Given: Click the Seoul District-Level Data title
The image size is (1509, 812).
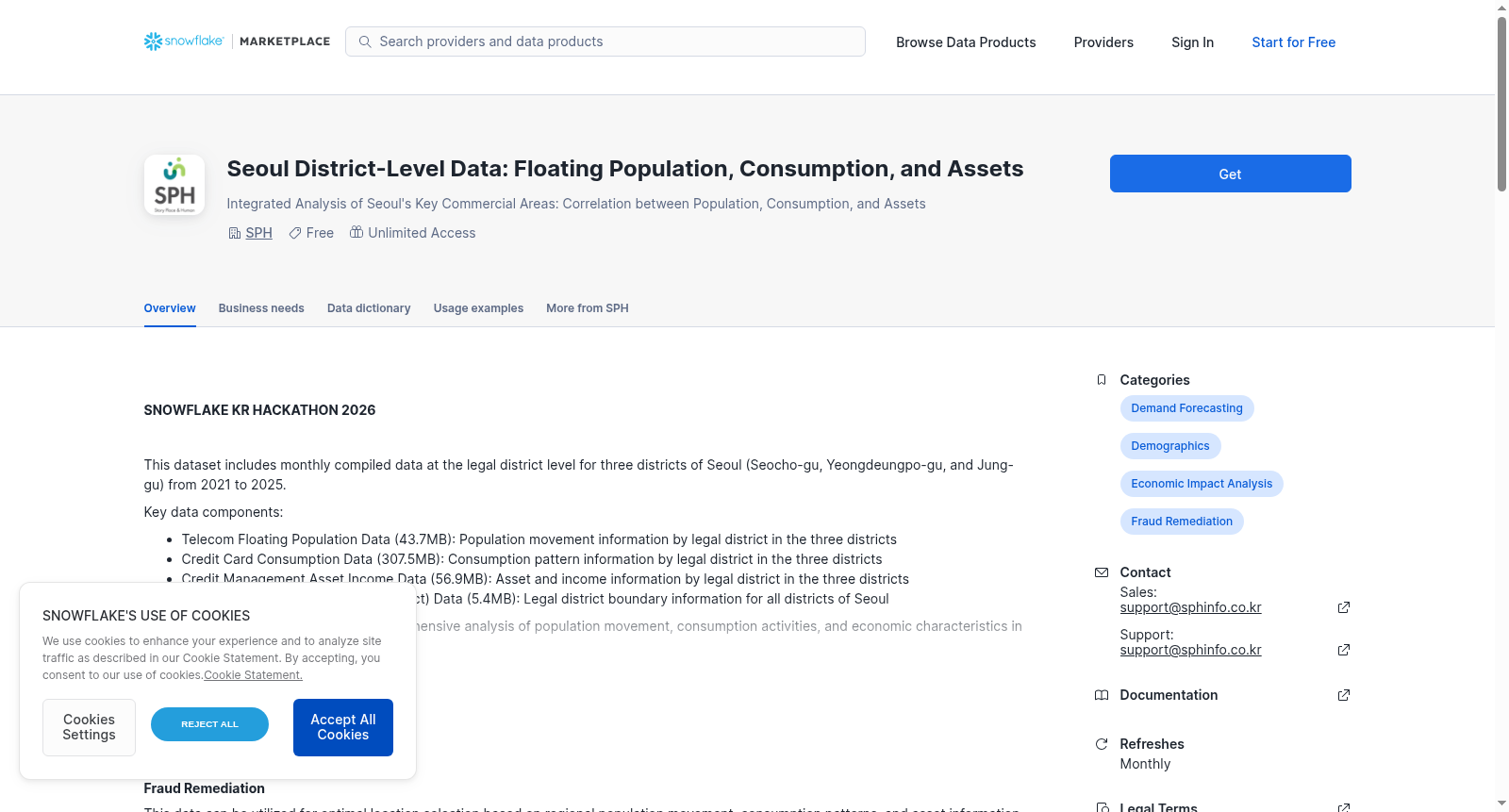Looking at the screenshot, I should [x=625, y=169].
